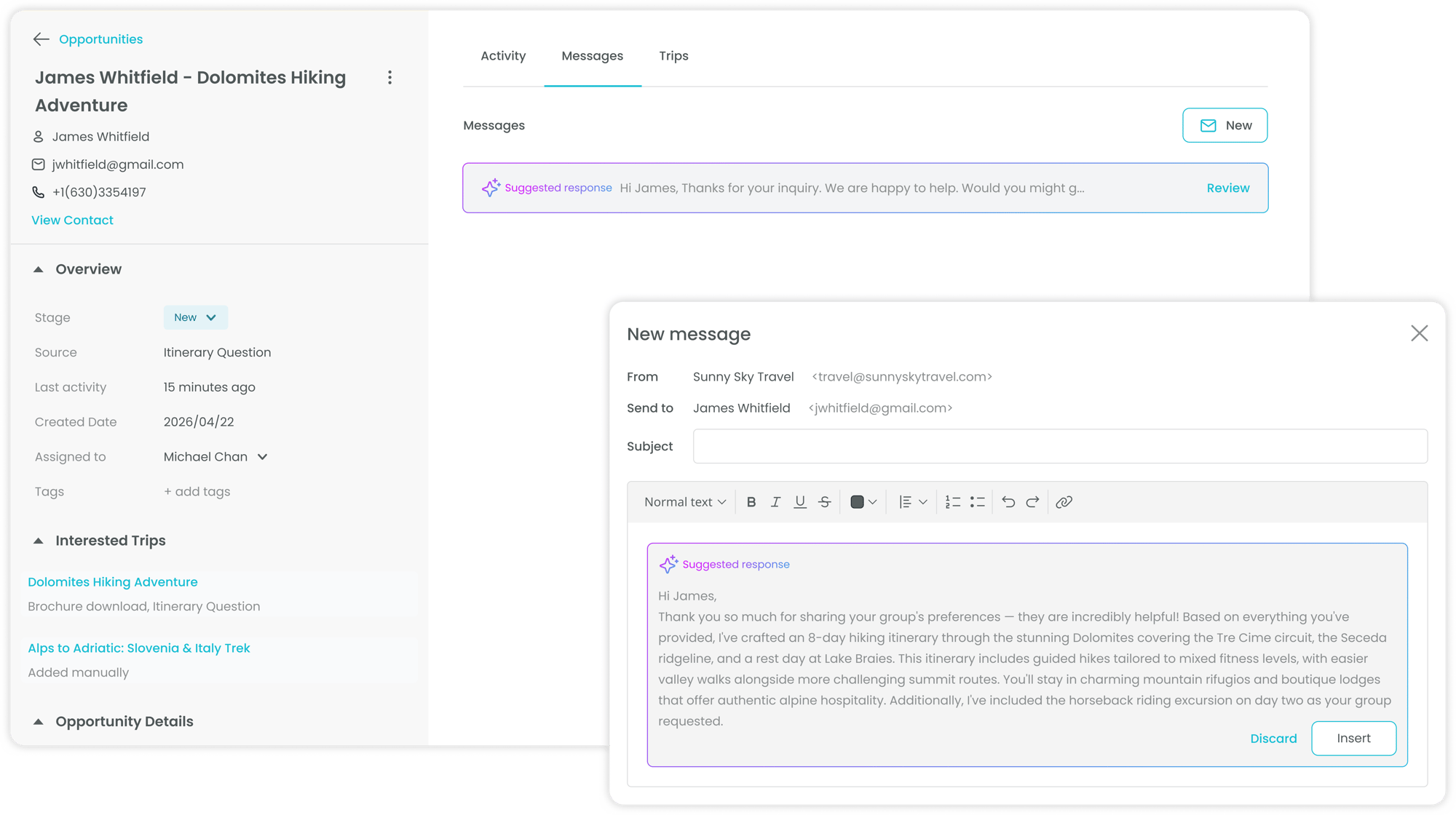Click the Itinerary Question source value

(217, 352)
